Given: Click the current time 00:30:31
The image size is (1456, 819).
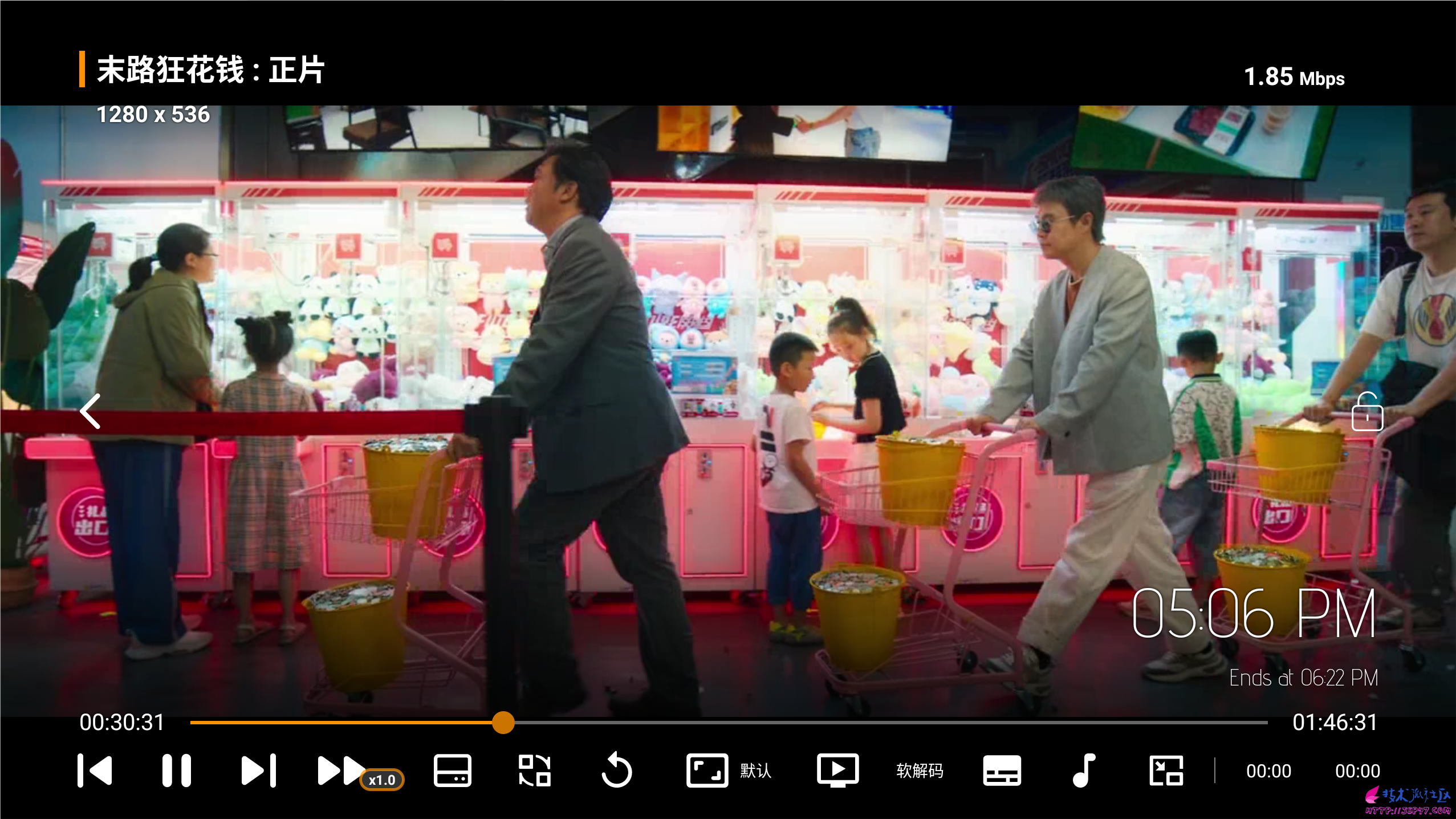Looking at the screenshot, I should [122, 722].
